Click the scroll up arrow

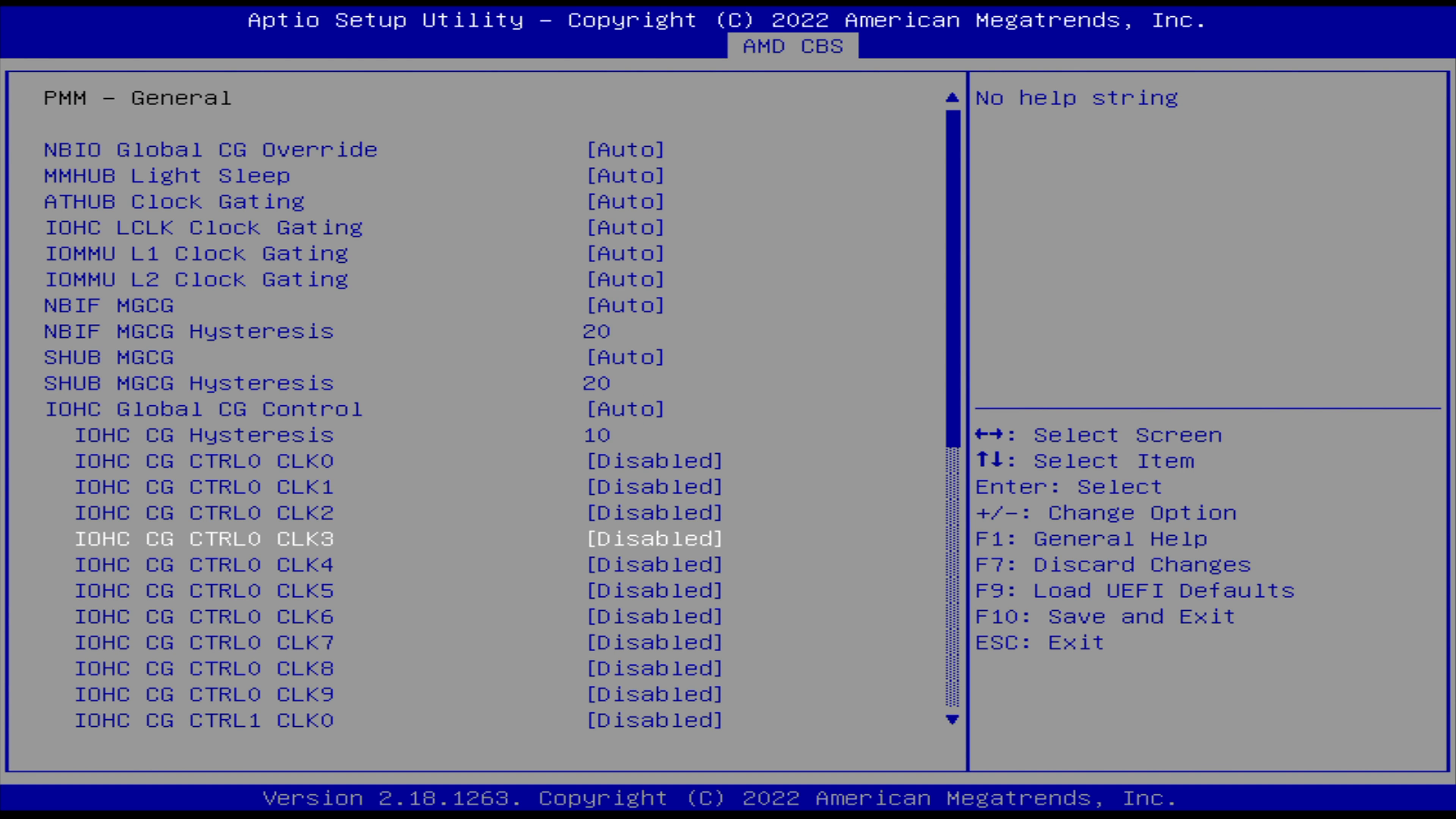tap(952, 98)
